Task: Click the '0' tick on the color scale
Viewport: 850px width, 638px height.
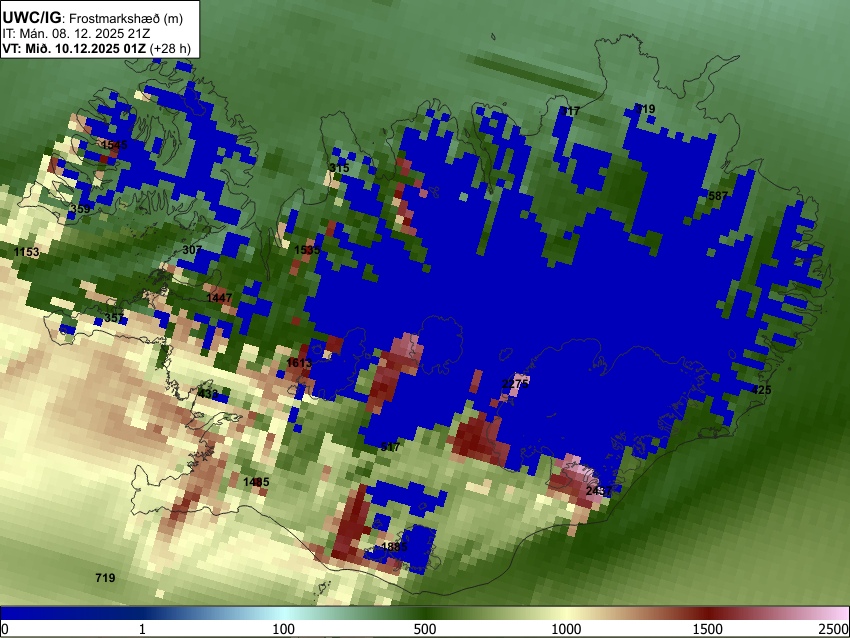Action: (5, 629)
